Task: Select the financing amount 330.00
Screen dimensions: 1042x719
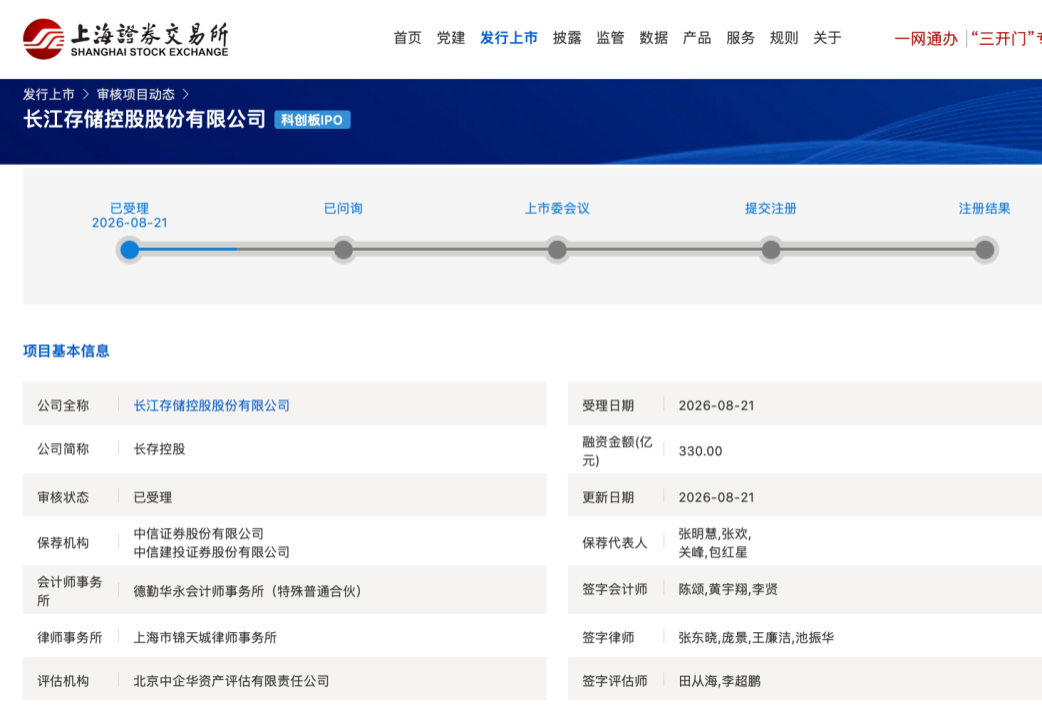Action: pos(700,451)
